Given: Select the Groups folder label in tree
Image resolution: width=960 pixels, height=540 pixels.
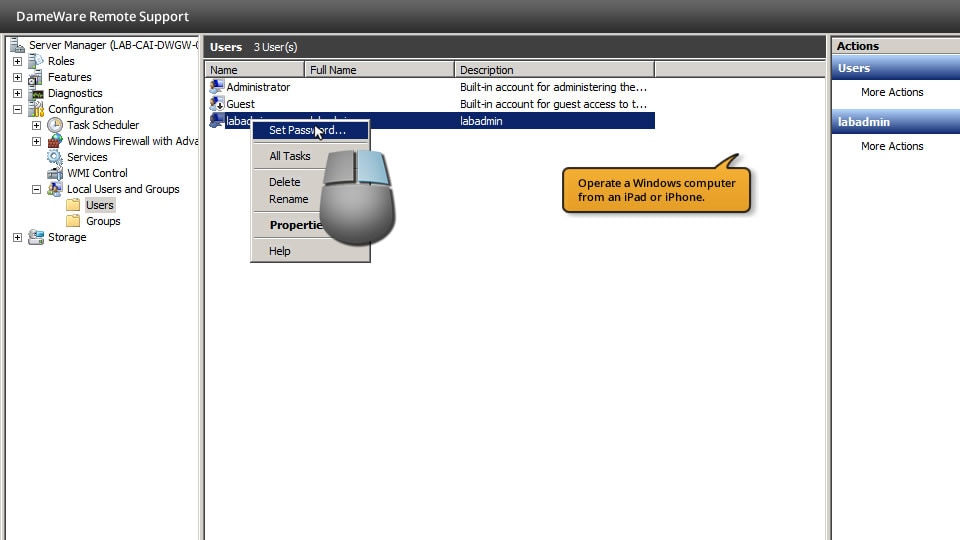Looking at the screenshot, I should 103,221.
